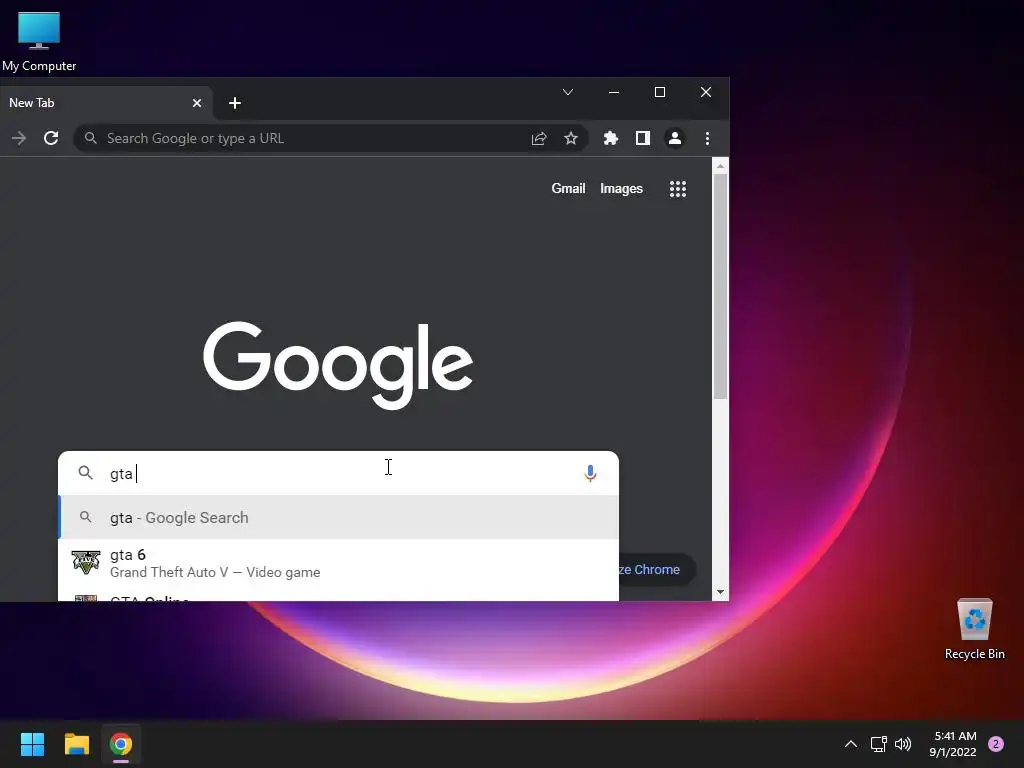
Task: Open the Windows Start menu
Action: pos(33,744)
